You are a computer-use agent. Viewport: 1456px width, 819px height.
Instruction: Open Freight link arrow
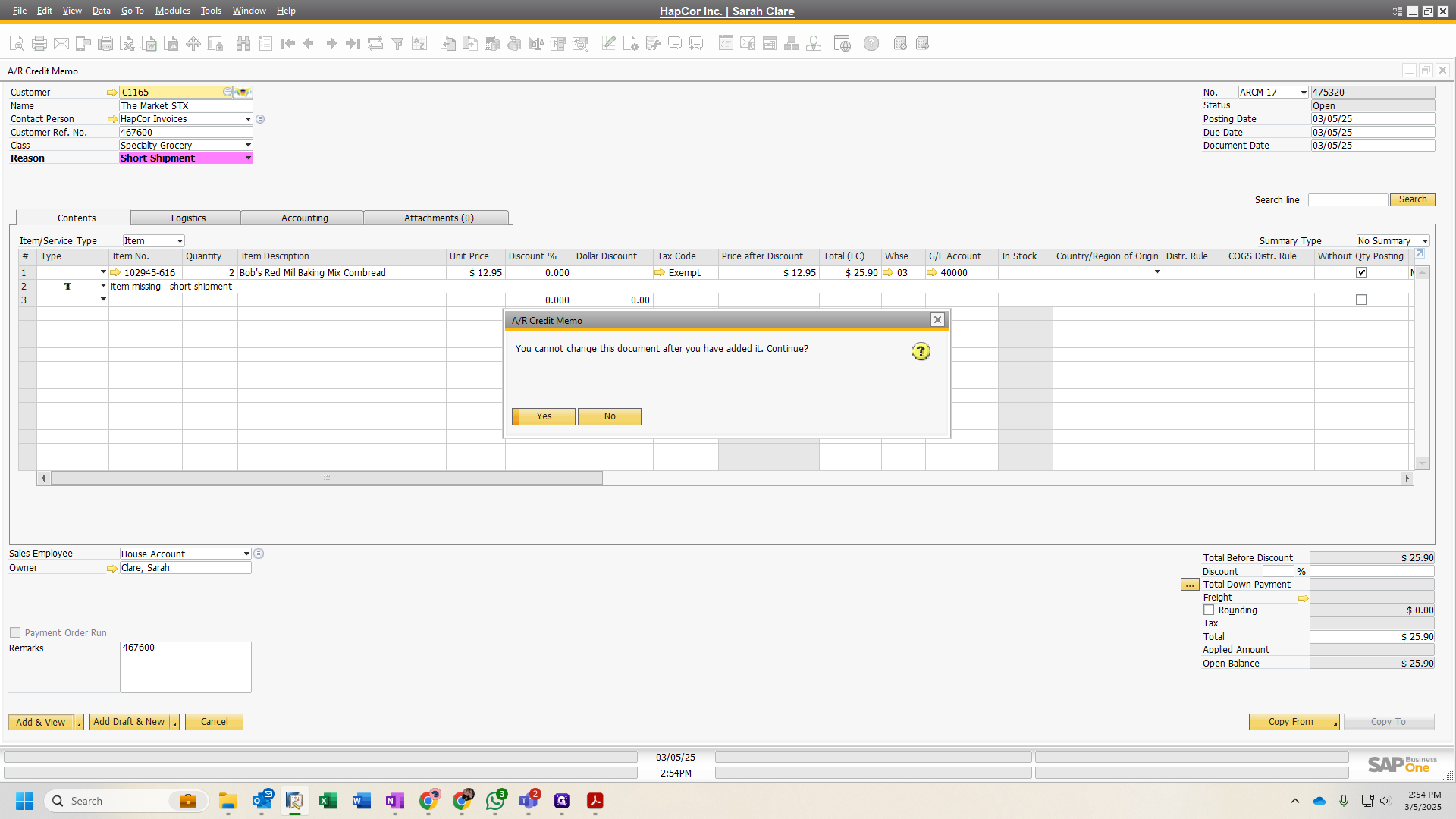pyautogui.click(x=1304, y=598)
